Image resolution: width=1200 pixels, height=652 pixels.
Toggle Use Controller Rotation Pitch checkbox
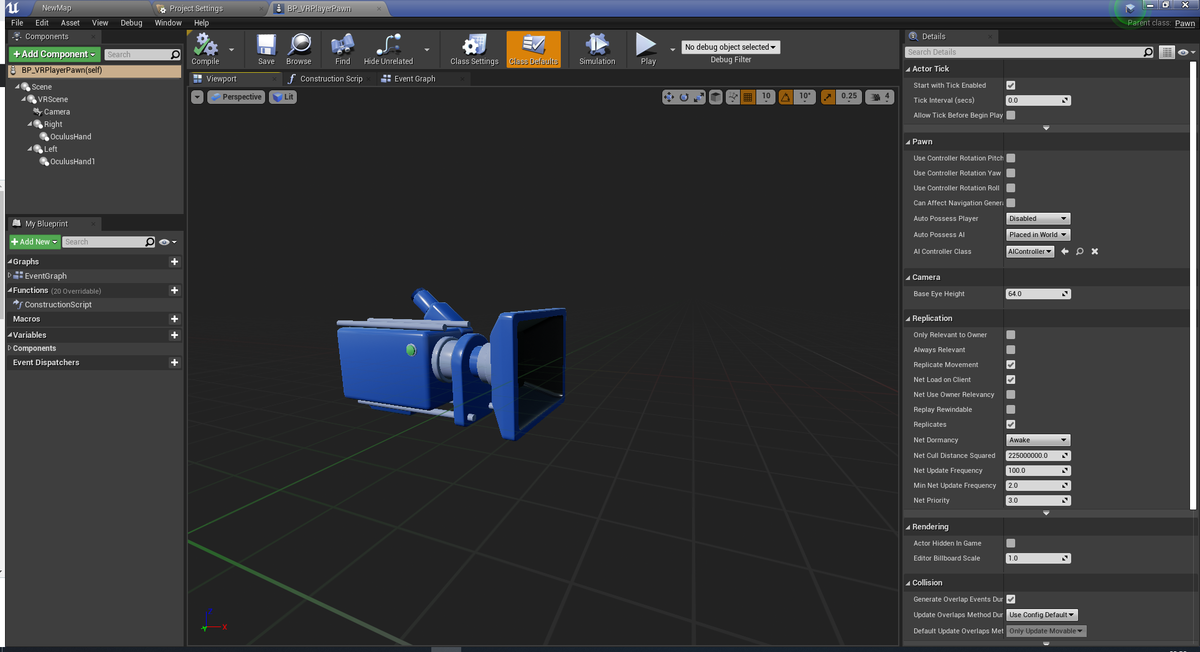[x=1011, y=158]
